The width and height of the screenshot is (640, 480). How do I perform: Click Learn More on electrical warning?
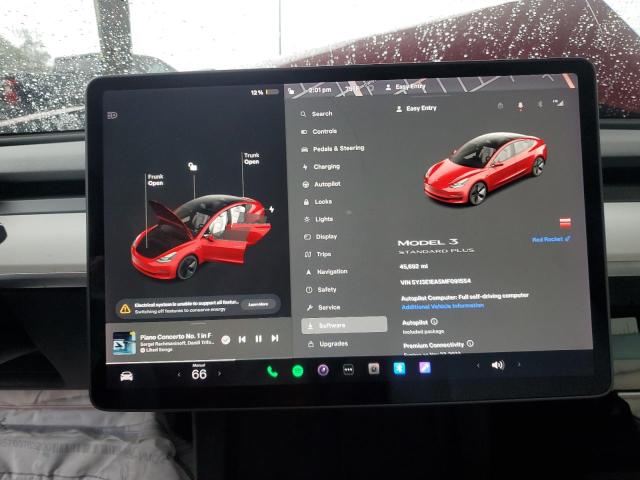[x=258, y=304]
